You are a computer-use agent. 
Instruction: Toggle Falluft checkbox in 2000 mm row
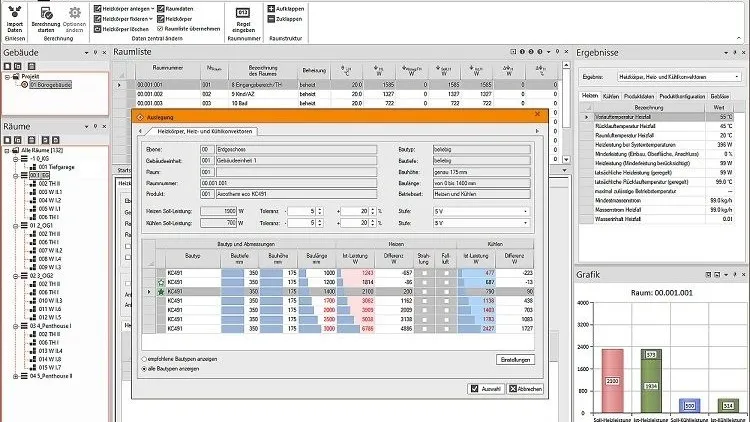[446, 310]
